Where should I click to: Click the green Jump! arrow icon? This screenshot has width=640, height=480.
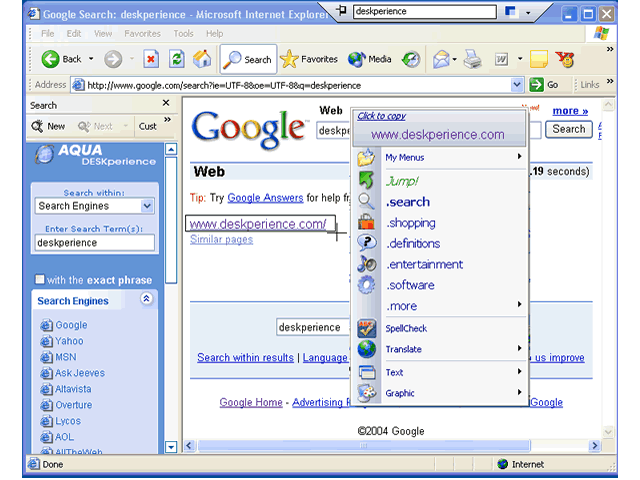(x=366, y=180)
